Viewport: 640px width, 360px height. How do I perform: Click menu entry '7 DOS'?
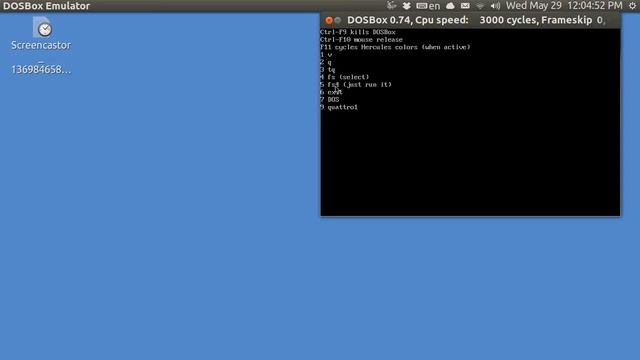point(329,100)
